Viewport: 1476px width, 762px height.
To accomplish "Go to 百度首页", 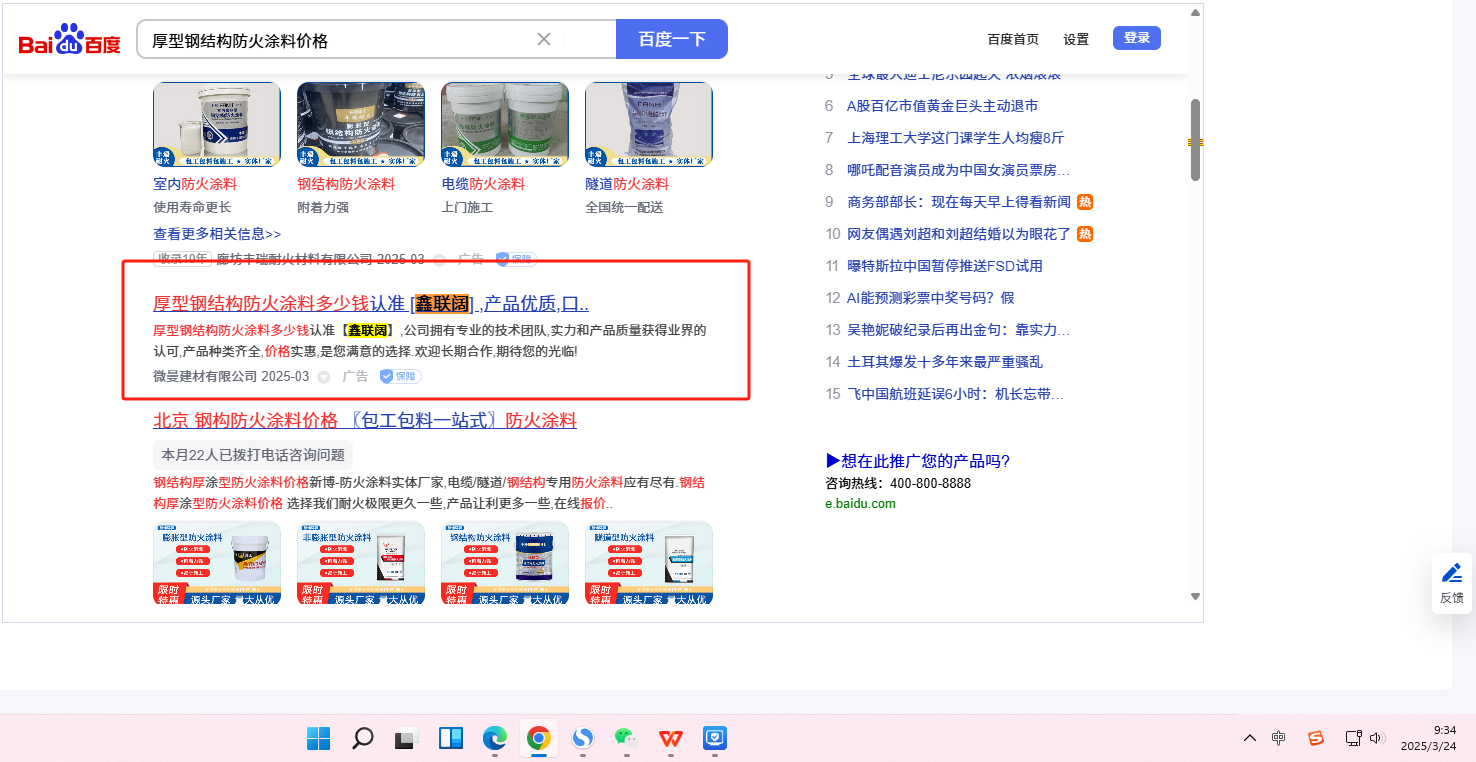I will tap(1013, 39).
